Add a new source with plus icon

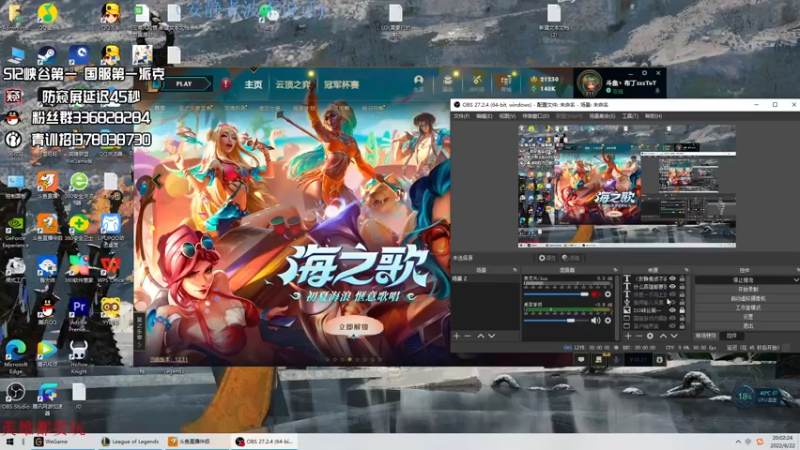pyautogui.click(x=628, y=336)
